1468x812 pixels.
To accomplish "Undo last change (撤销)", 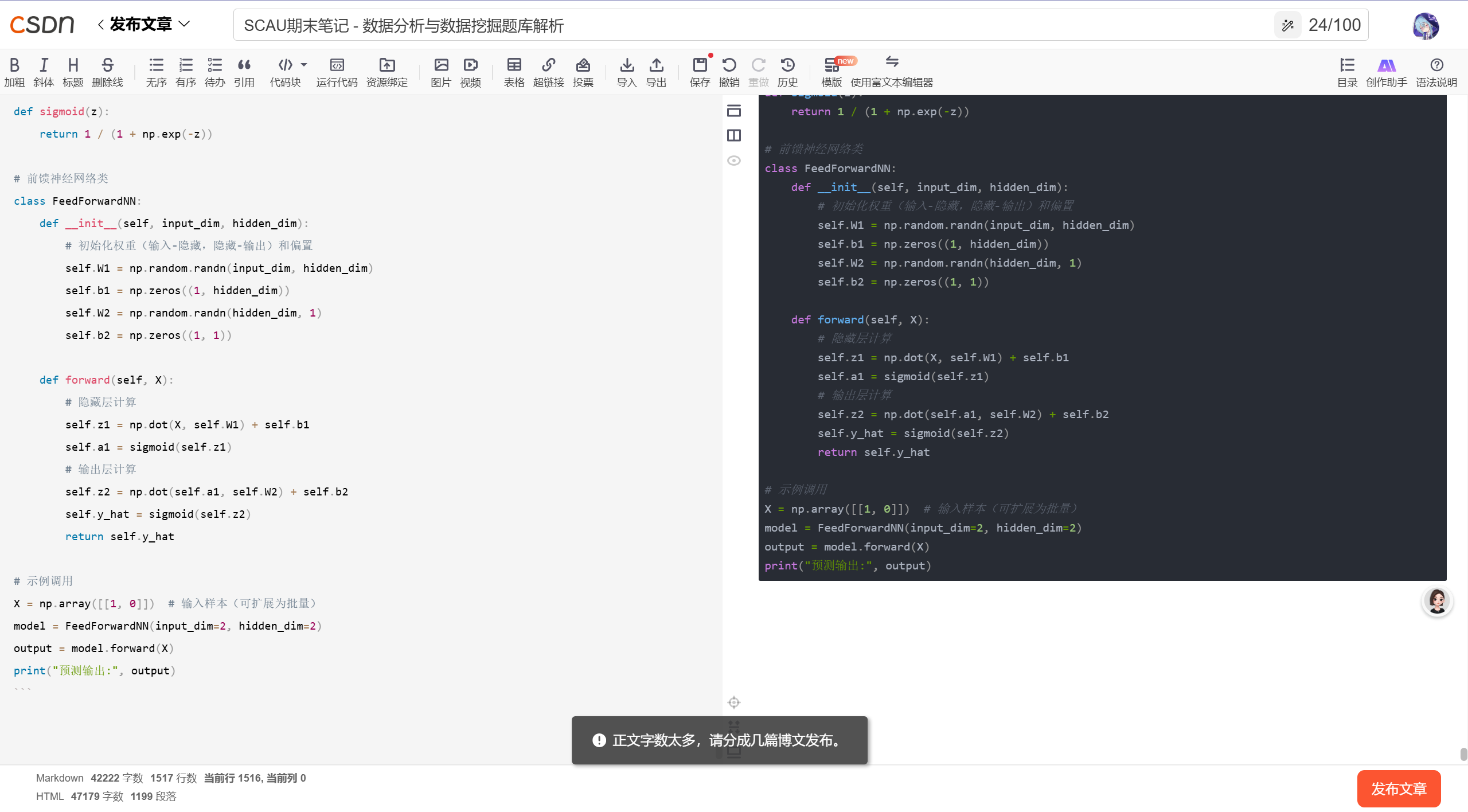I will coord(729,72).
